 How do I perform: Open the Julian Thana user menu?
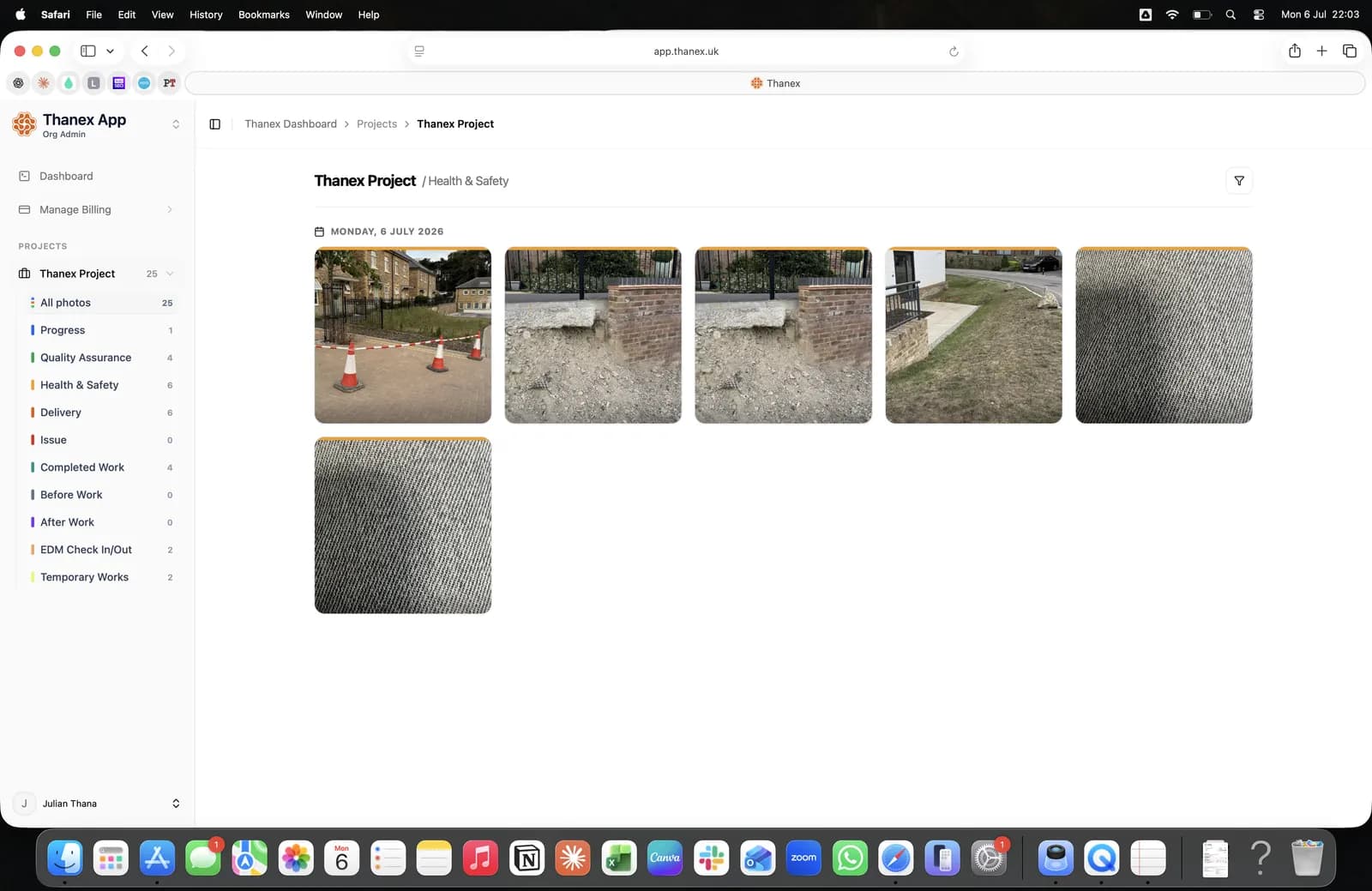97,804
